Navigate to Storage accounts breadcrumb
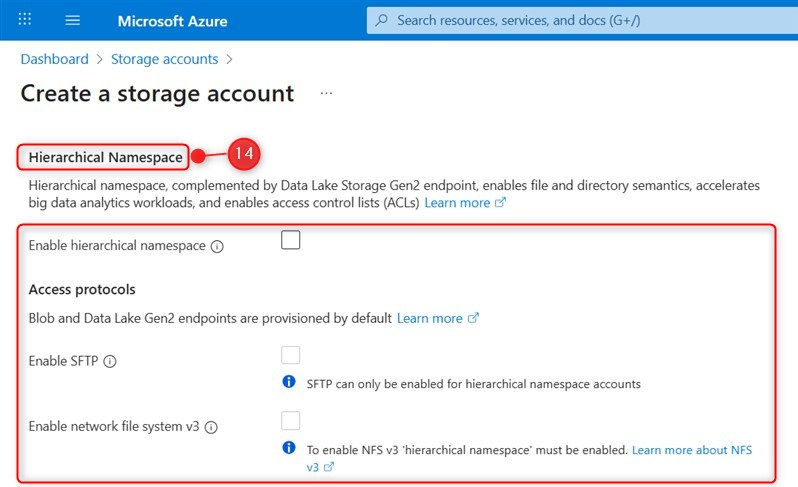This screenshot has width=798, height=487. tap(164, 59)
